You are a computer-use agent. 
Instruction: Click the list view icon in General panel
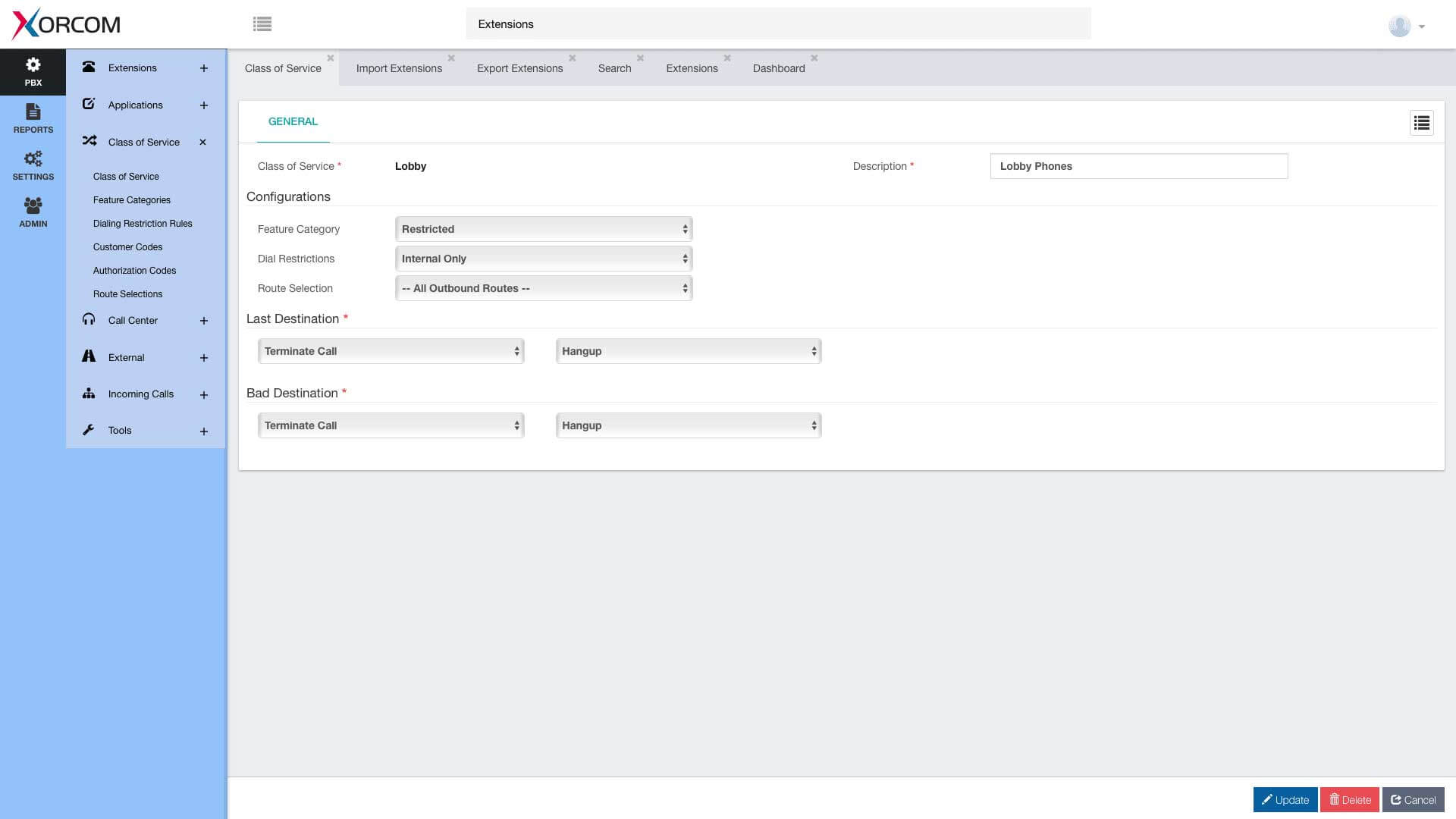[1421, 123]
